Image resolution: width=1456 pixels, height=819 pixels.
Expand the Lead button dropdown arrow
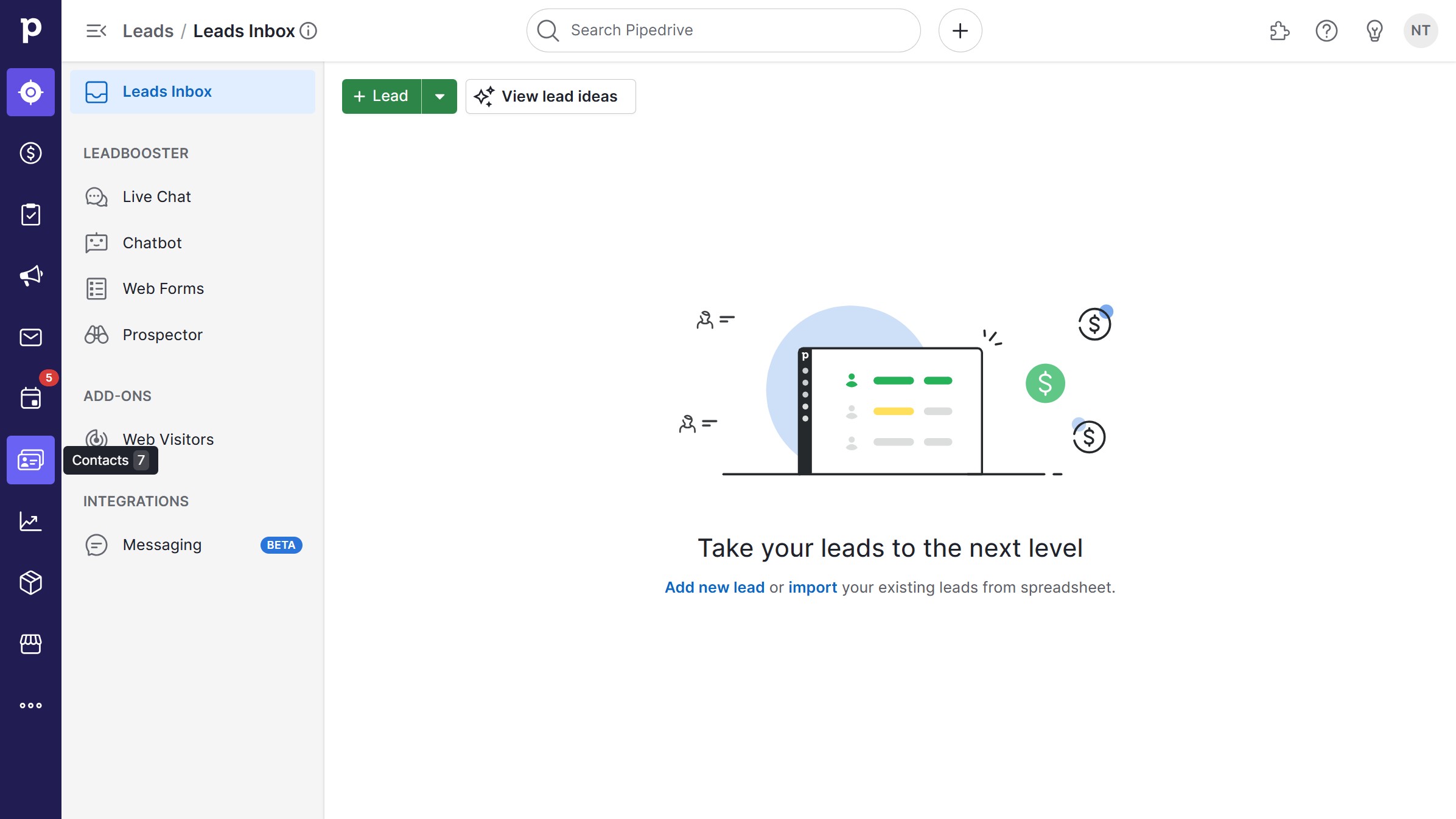click(440, 96)
